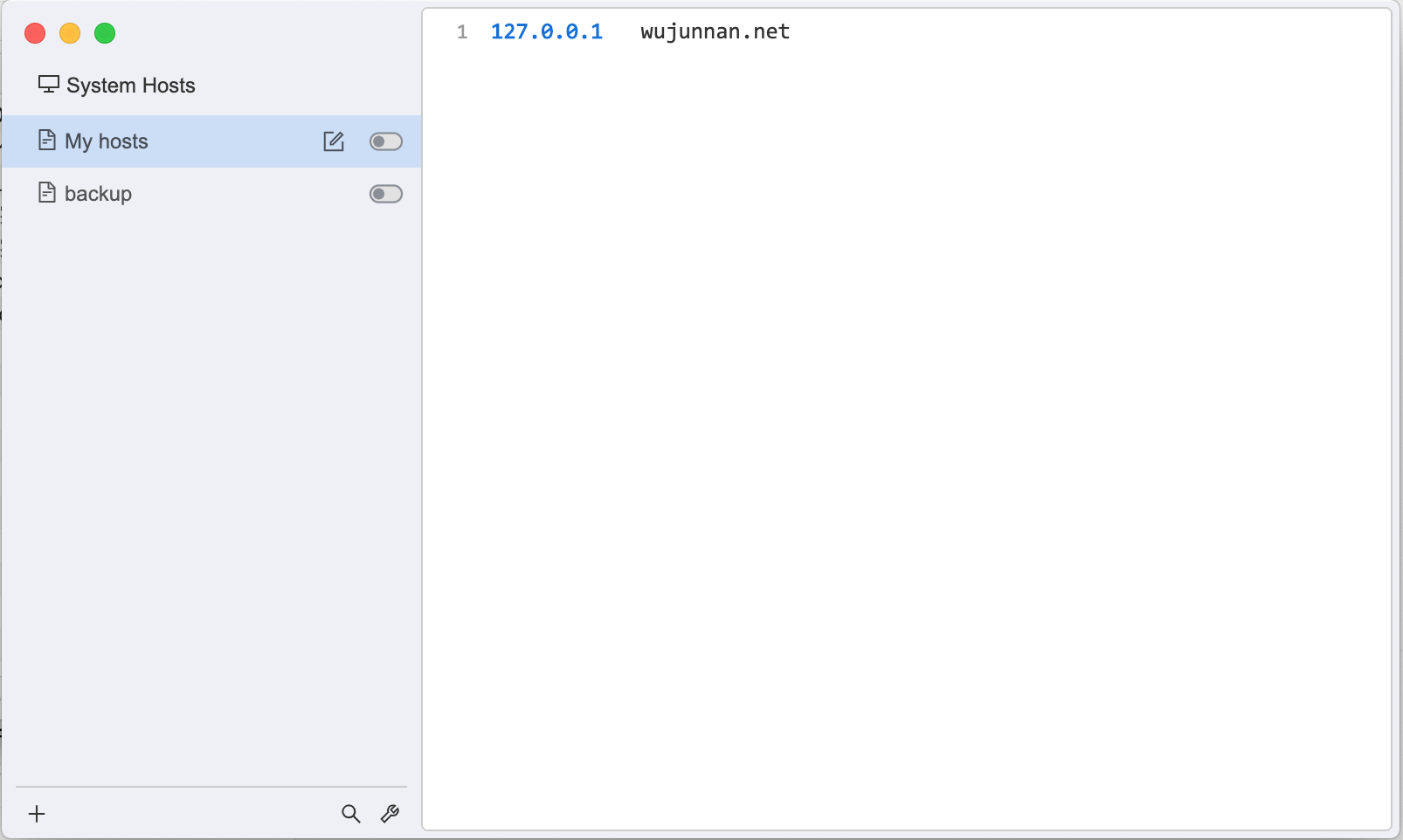Close the window with the red button
The width and height of the screenshot is (1403, 840).
coord(35,33)
